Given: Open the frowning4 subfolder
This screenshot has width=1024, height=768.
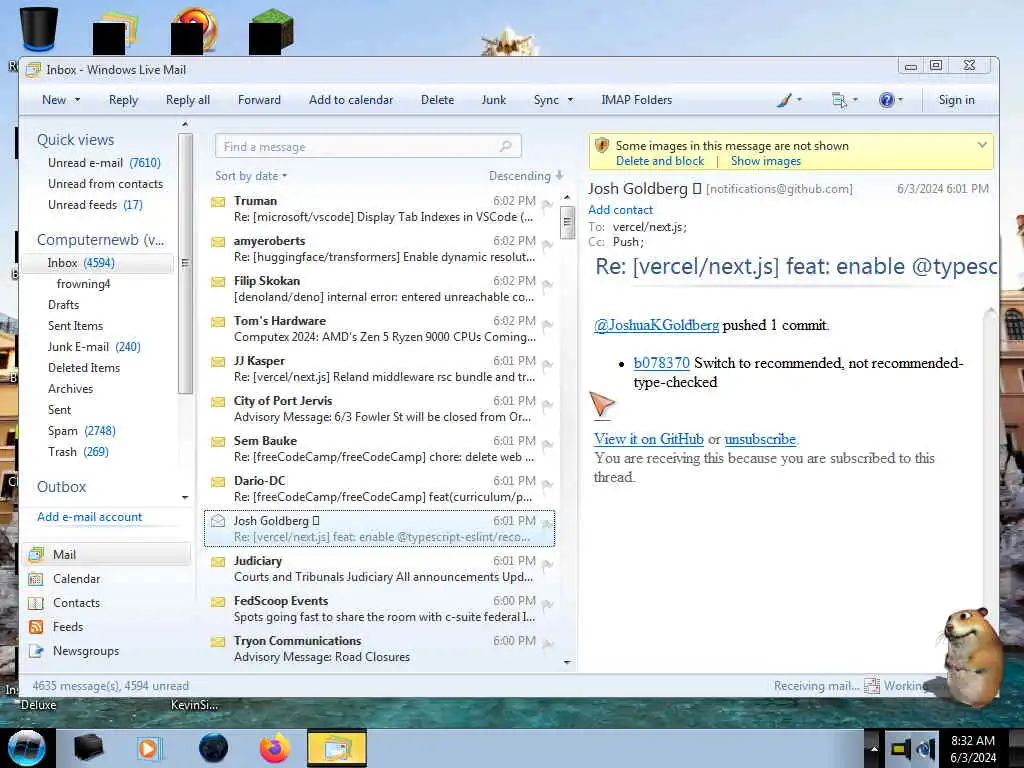Looking at the screenshot, I should [x=84, y=284].
